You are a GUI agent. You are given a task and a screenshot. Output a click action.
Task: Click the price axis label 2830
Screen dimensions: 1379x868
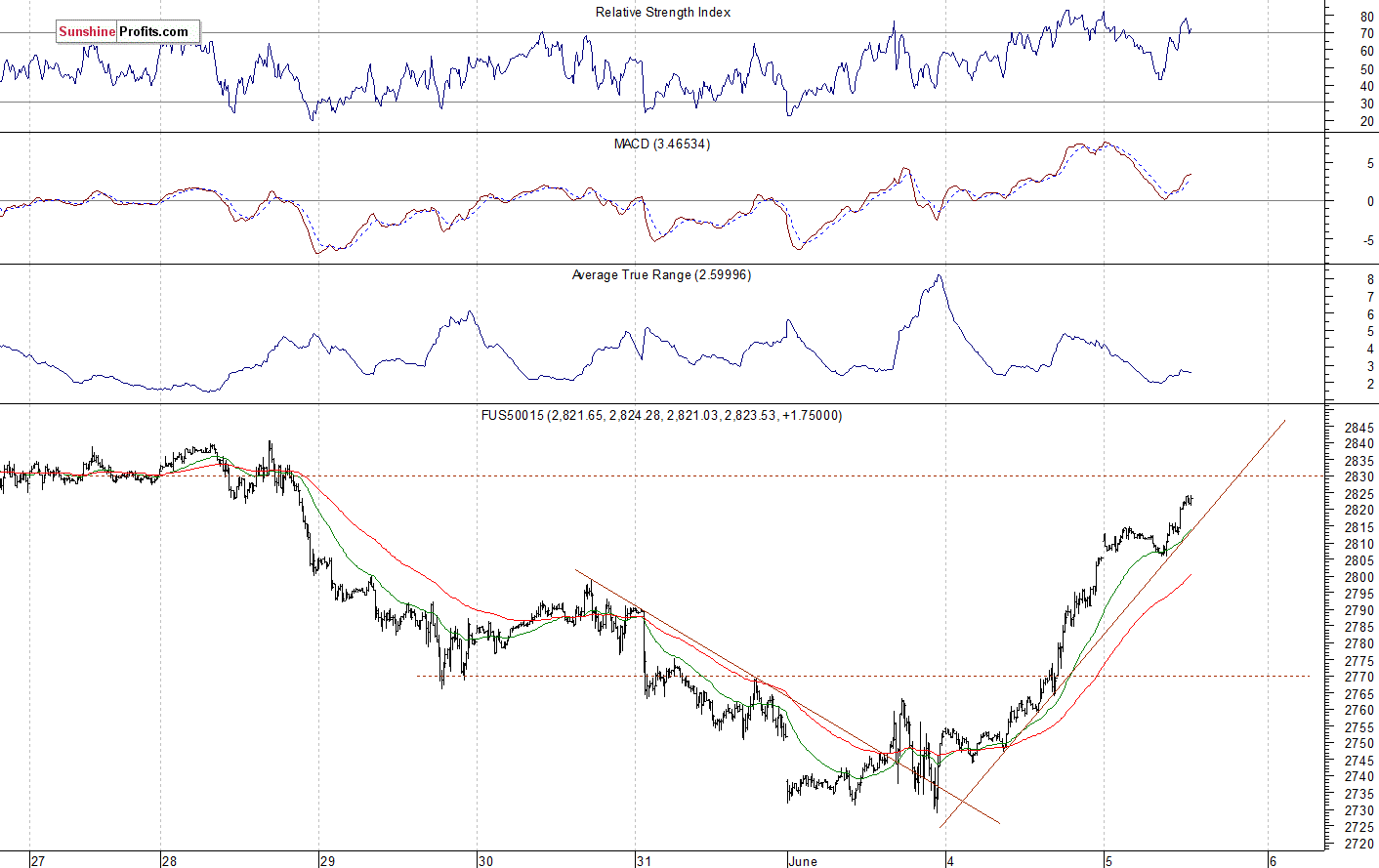coord(1359,477)
